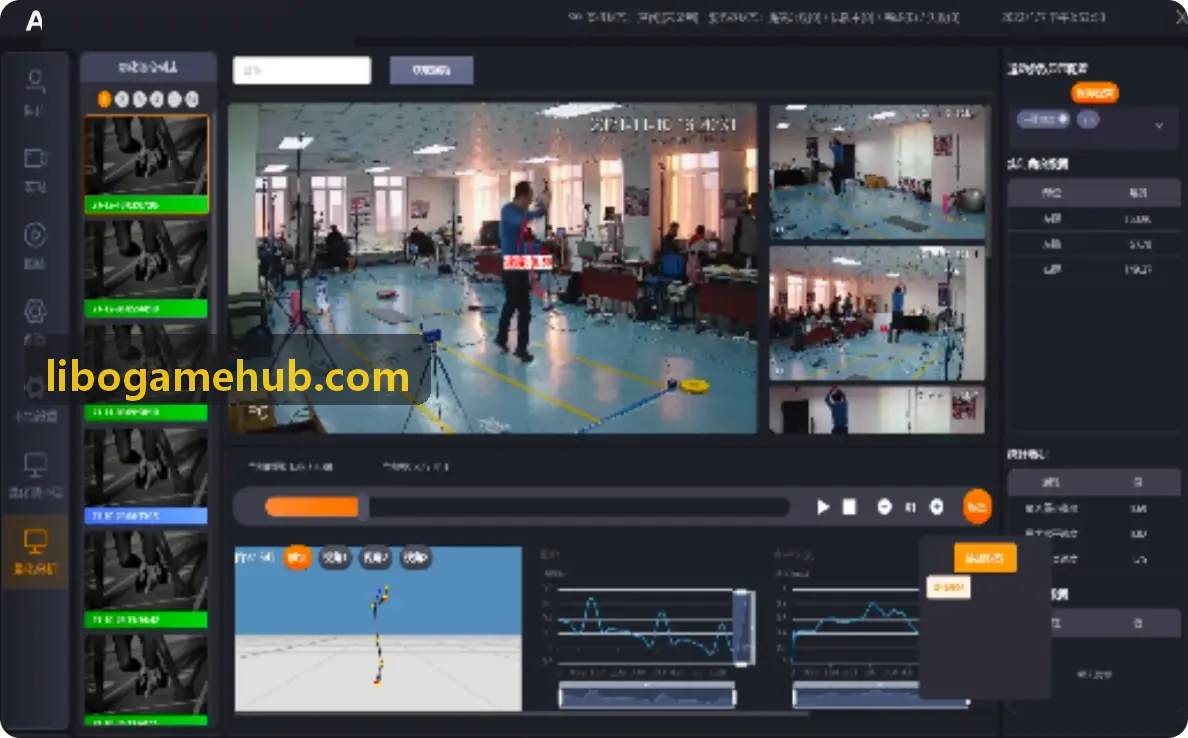Click the white A logo in the title bar

pyautogui.click(x=34, y=21)
